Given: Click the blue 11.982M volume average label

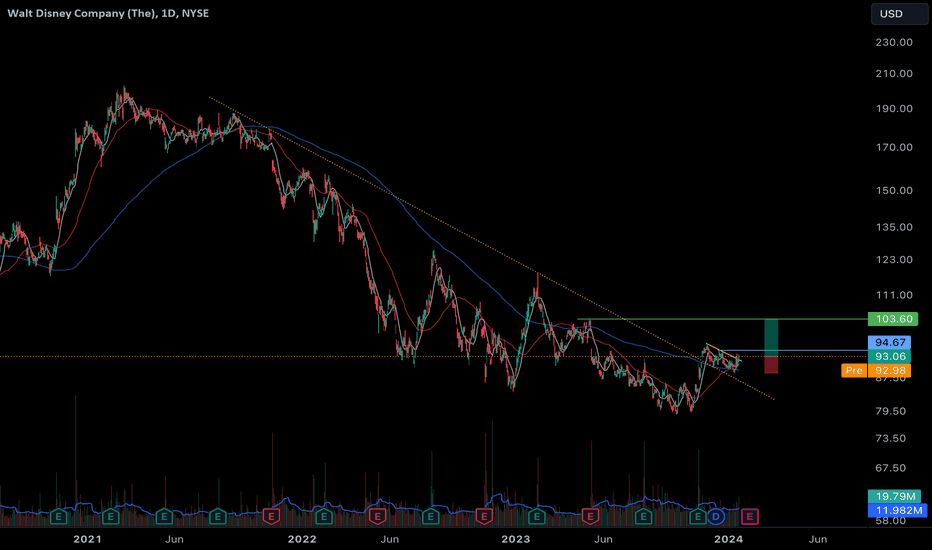Looking at the screenshot, I should point(897,510).
